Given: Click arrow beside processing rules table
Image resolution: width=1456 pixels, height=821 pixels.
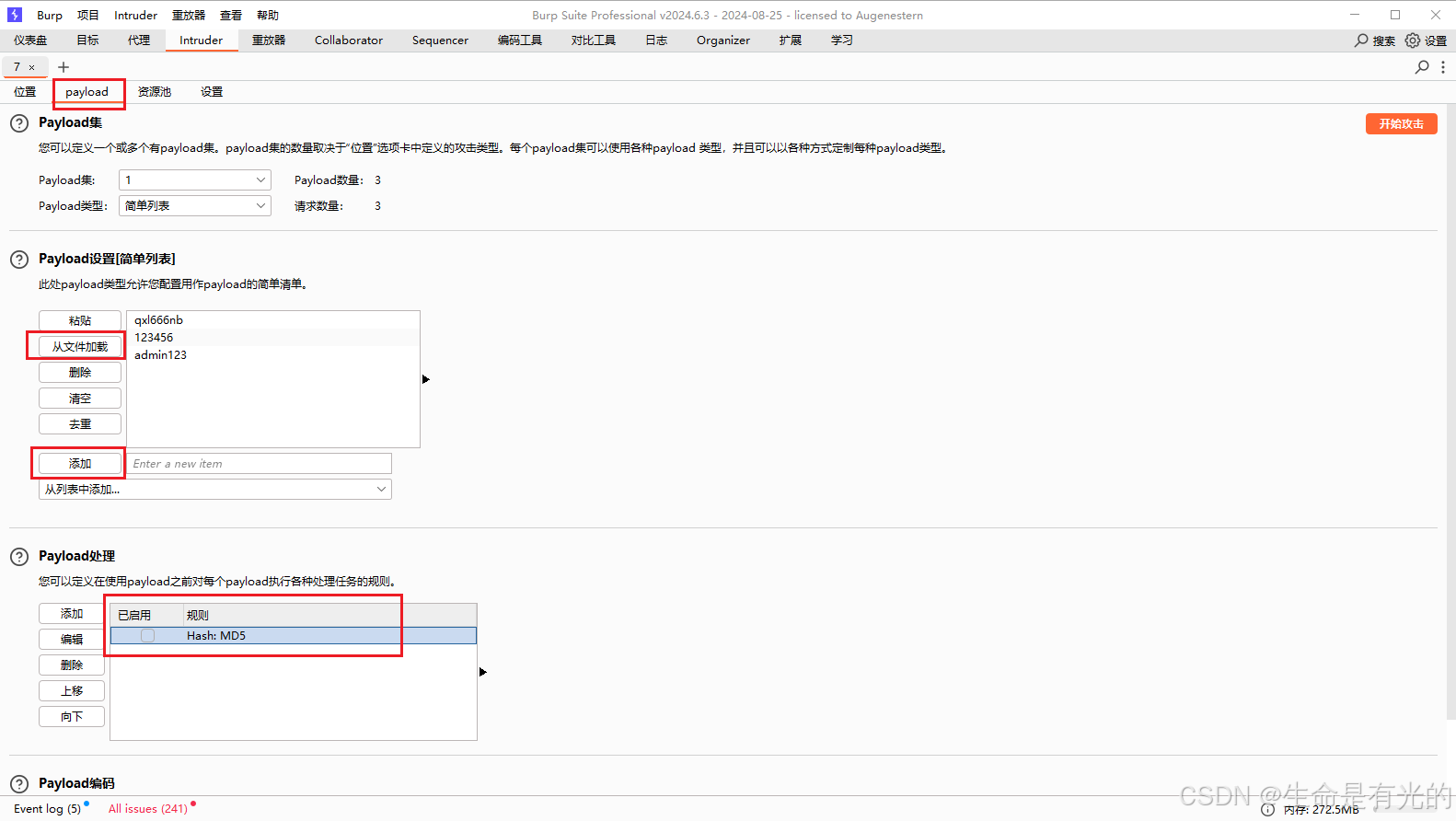Looking at the screenshot, I should point(483,672).
